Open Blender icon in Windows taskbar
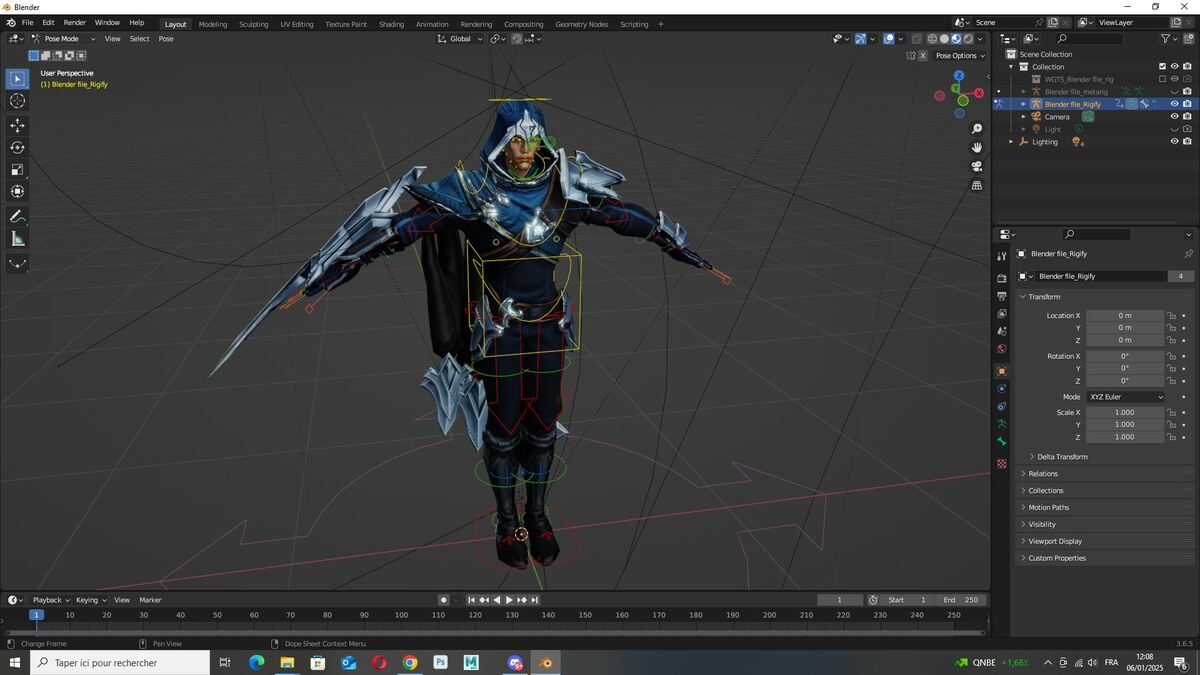This screenshot has height=675, width=1200. click(x=546, y=662)
